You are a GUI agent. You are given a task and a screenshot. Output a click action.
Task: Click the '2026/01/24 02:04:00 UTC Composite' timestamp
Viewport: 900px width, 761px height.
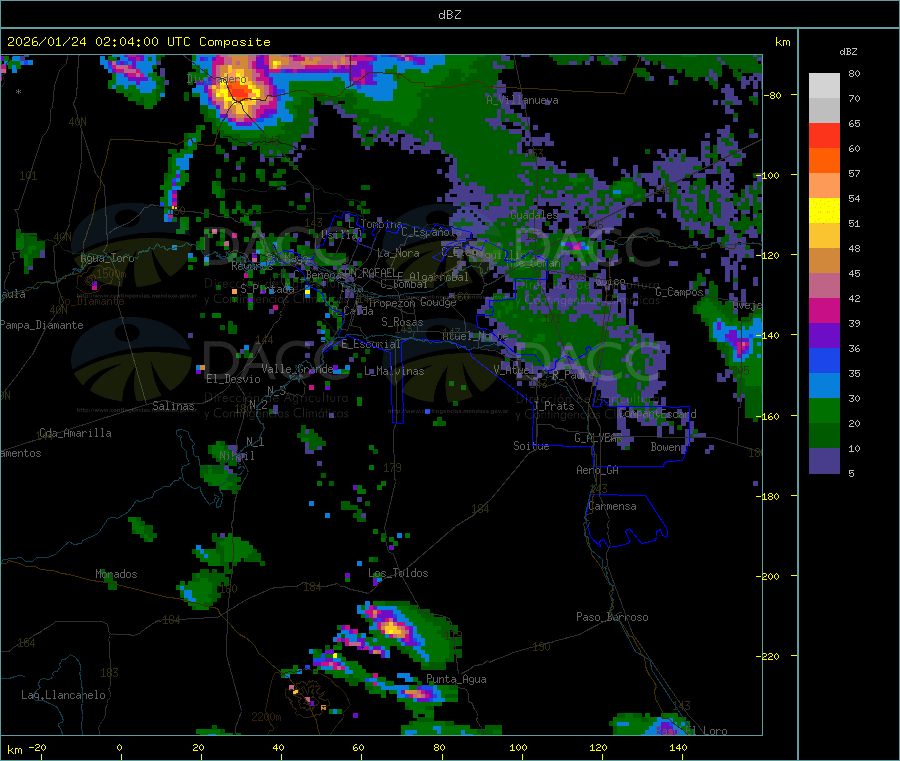coord(139,42)
